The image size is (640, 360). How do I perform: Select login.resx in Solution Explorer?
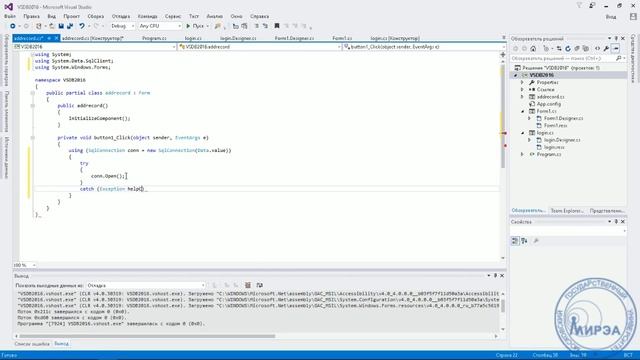tap(554, 147)
